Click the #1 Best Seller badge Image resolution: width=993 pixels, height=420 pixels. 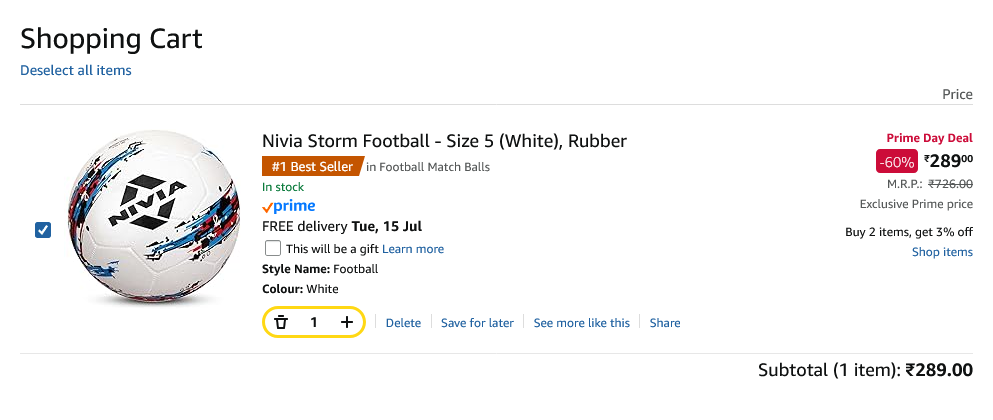[312, 167]
